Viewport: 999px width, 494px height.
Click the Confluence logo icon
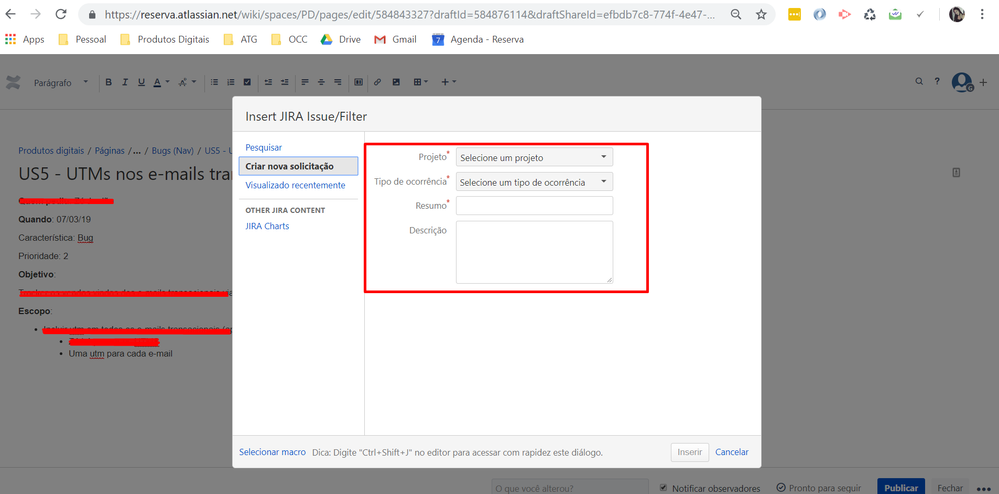point(12,82)
